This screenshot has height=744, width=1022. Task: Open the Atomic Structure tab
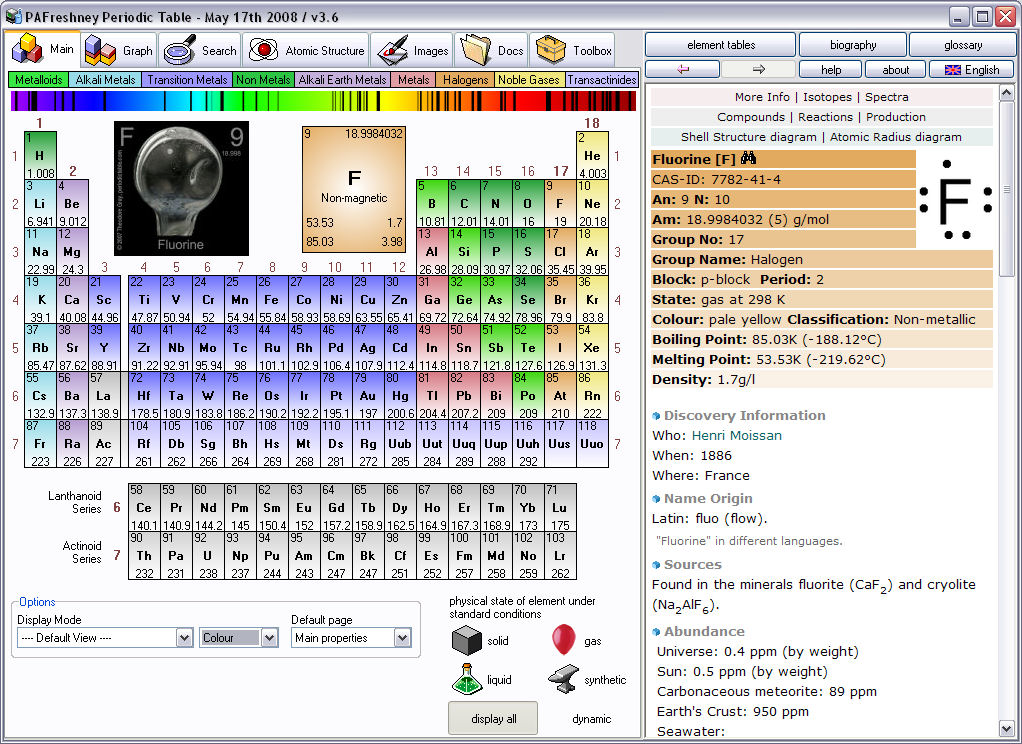[x=307, y=50]
